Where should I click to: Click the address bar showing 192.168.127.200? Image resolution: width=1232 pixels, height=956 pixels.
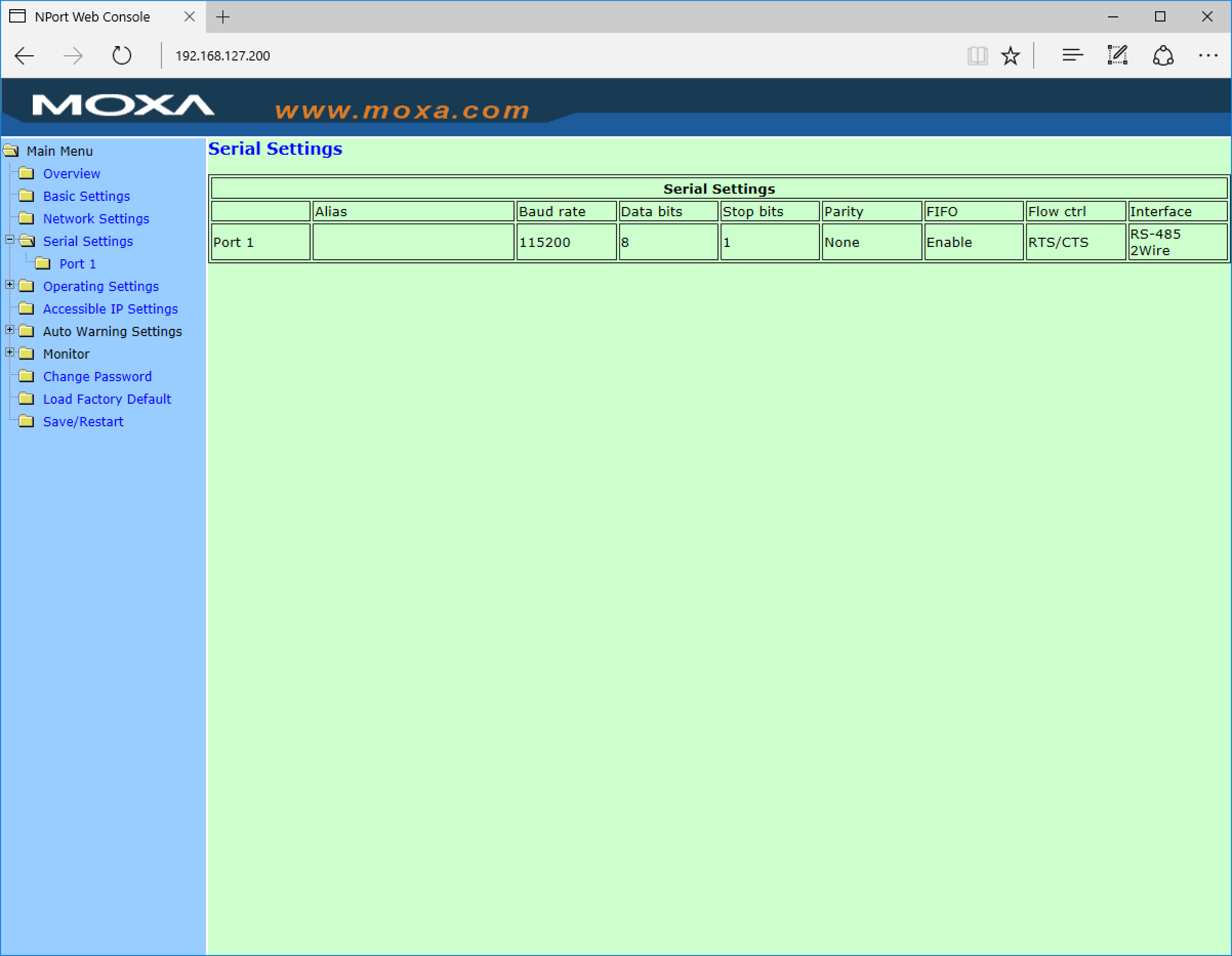(x=223, y=56)
